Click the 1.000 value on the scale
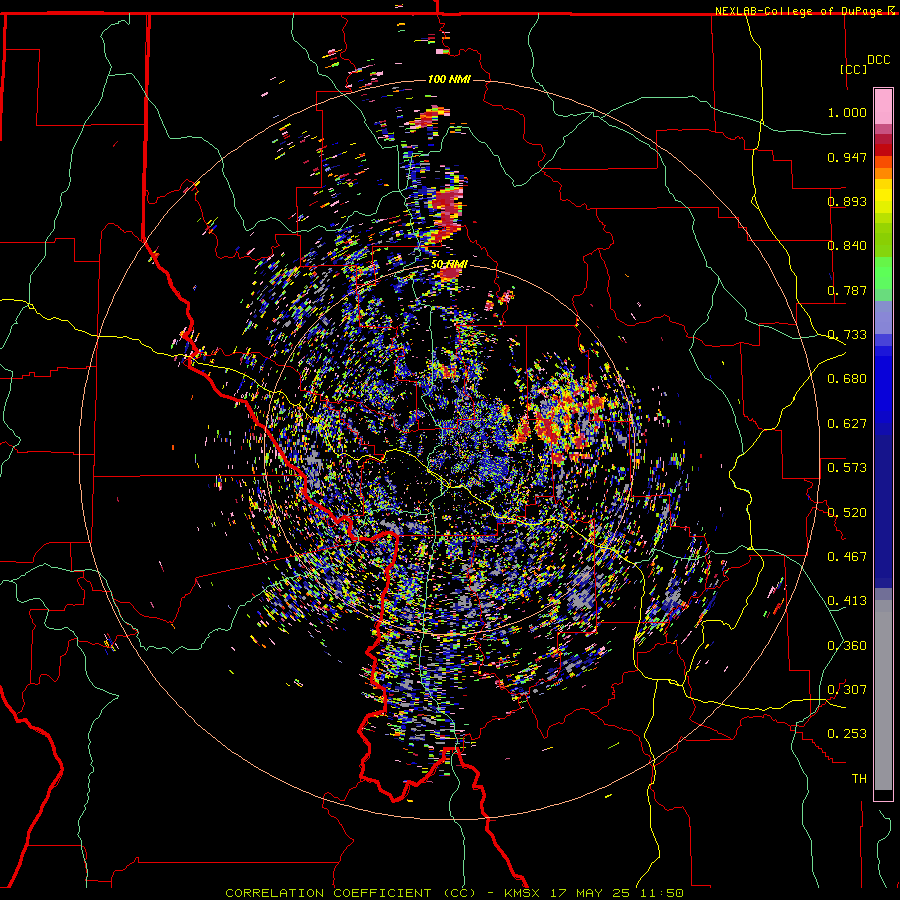Viewport: 900px width, 900px height. click(x=847, y=112)
